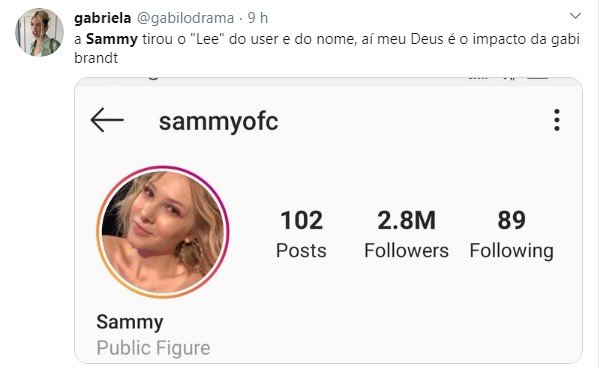The width and height of the screenshot is (599, 367).
Task: View the 2.8M Followers list
Action: pos(406,234)
